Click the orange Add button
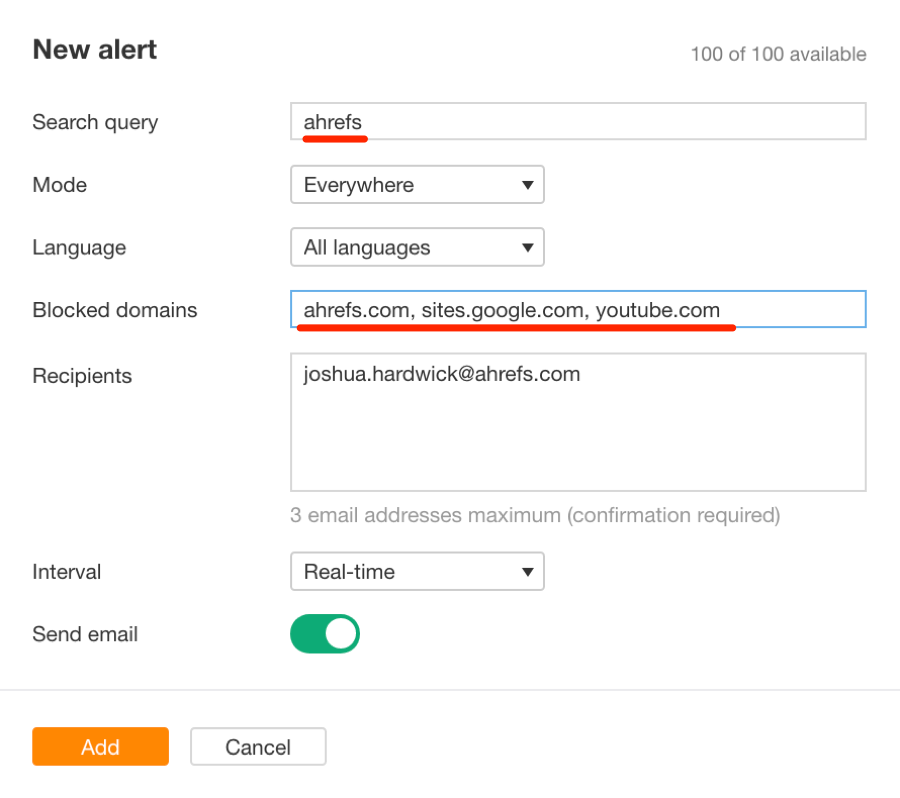The image size is (900, 798). [100, 746]
